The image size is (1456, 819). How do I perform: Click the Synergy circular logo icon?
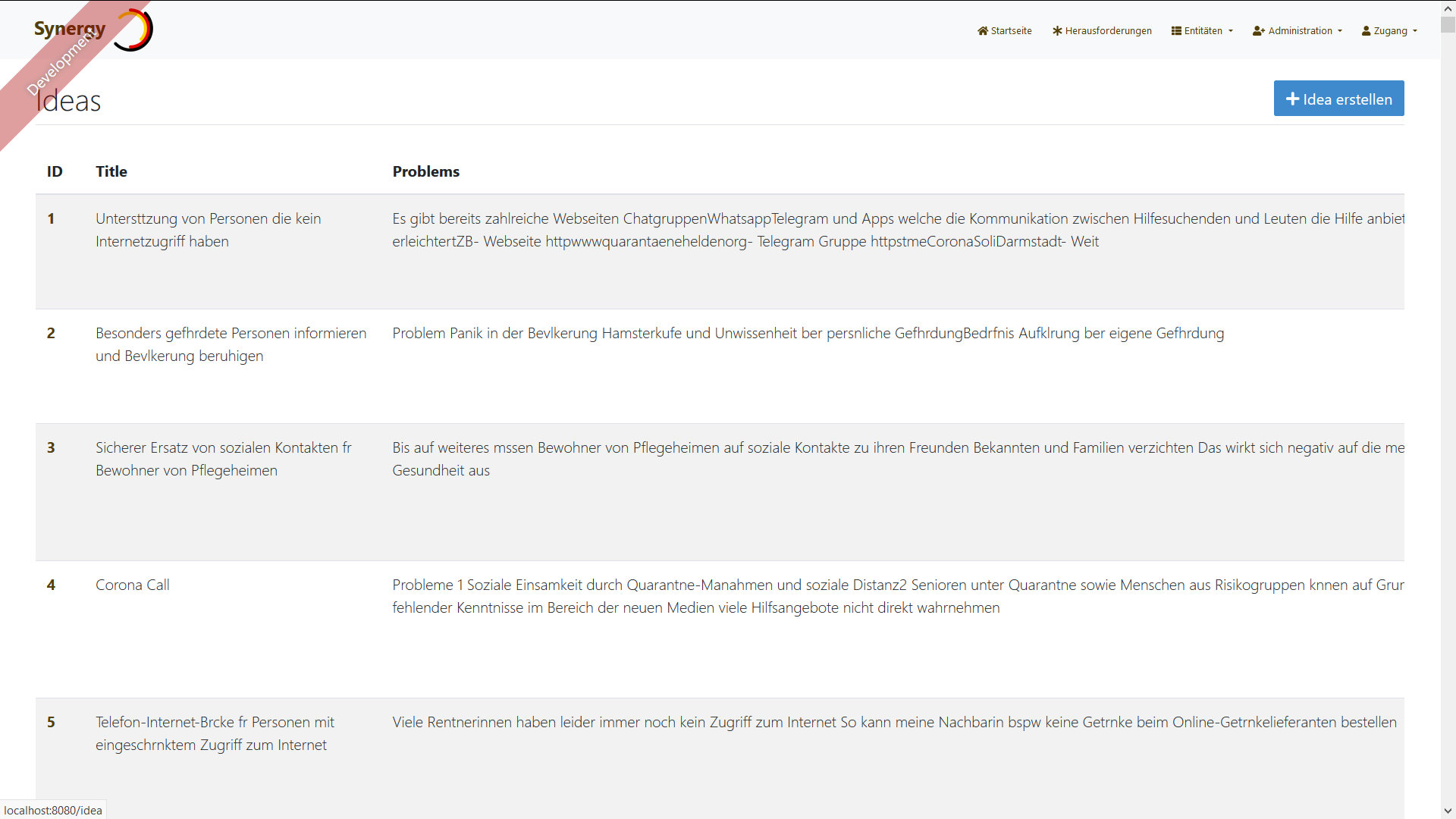click(x=134, y=30)
